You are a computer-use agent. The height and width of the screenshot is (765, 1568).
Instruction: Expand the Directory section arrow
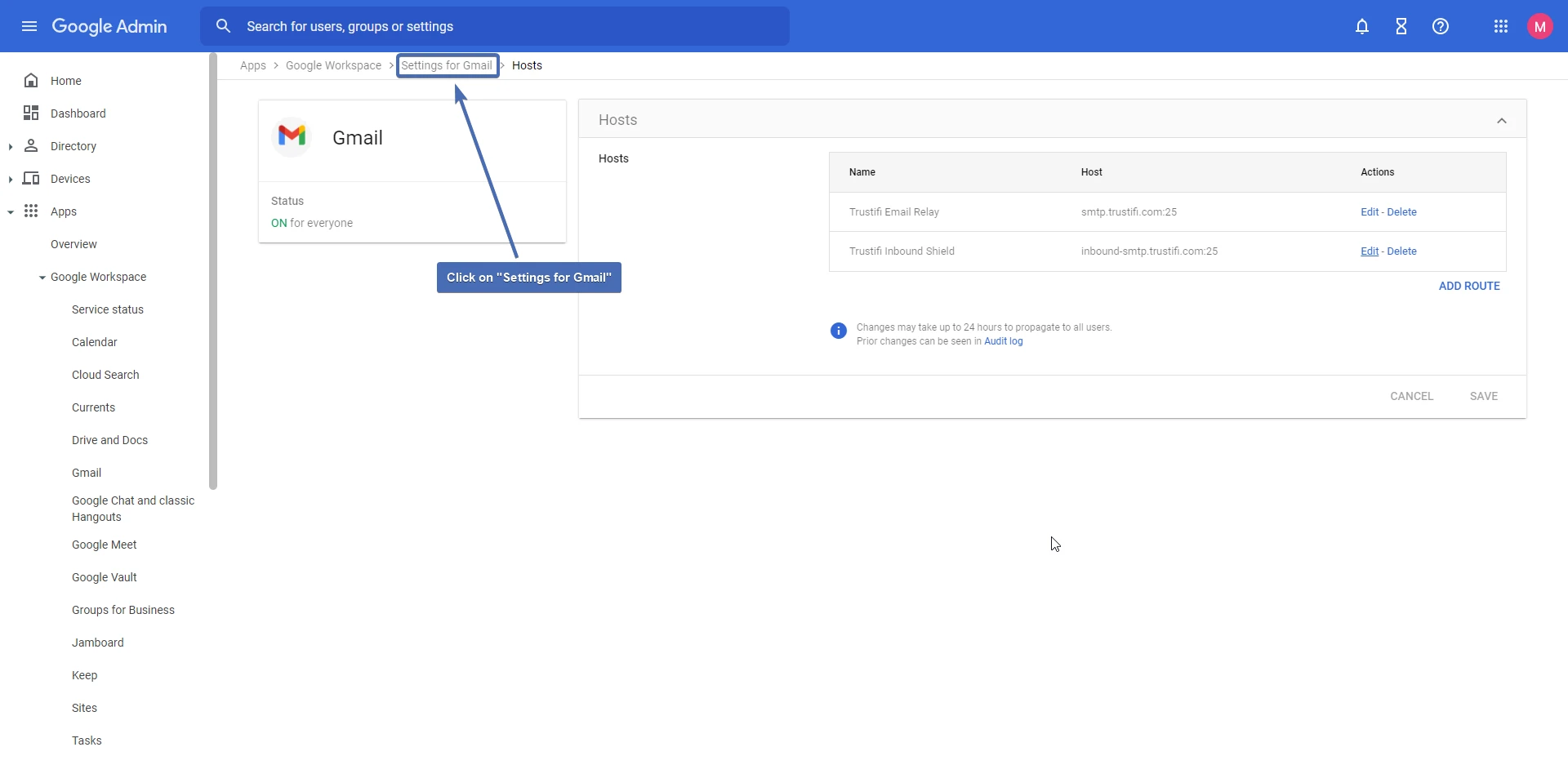11,146
